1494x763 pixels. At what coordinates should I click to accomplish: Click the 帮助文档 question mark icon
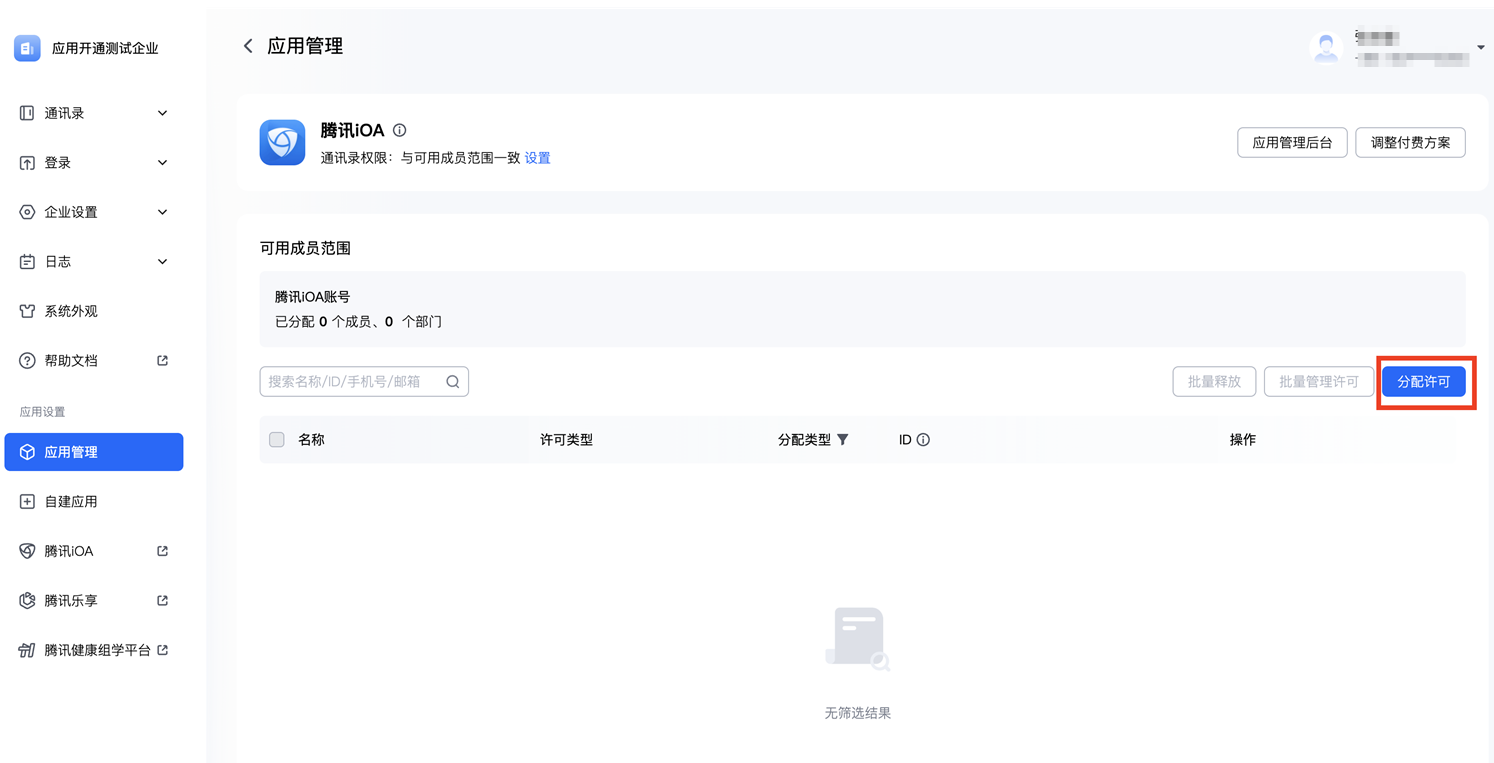coord(27,361)
